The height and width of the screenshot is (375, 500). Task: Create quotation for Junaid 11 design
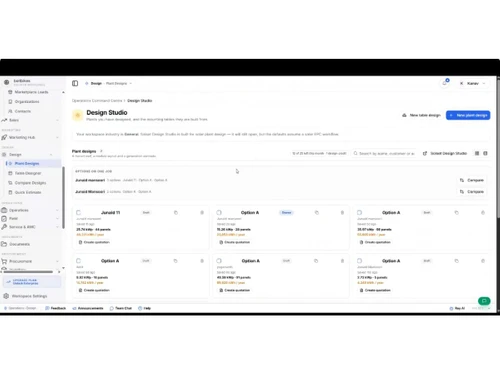pyautogui.click(x=94, y=242)
